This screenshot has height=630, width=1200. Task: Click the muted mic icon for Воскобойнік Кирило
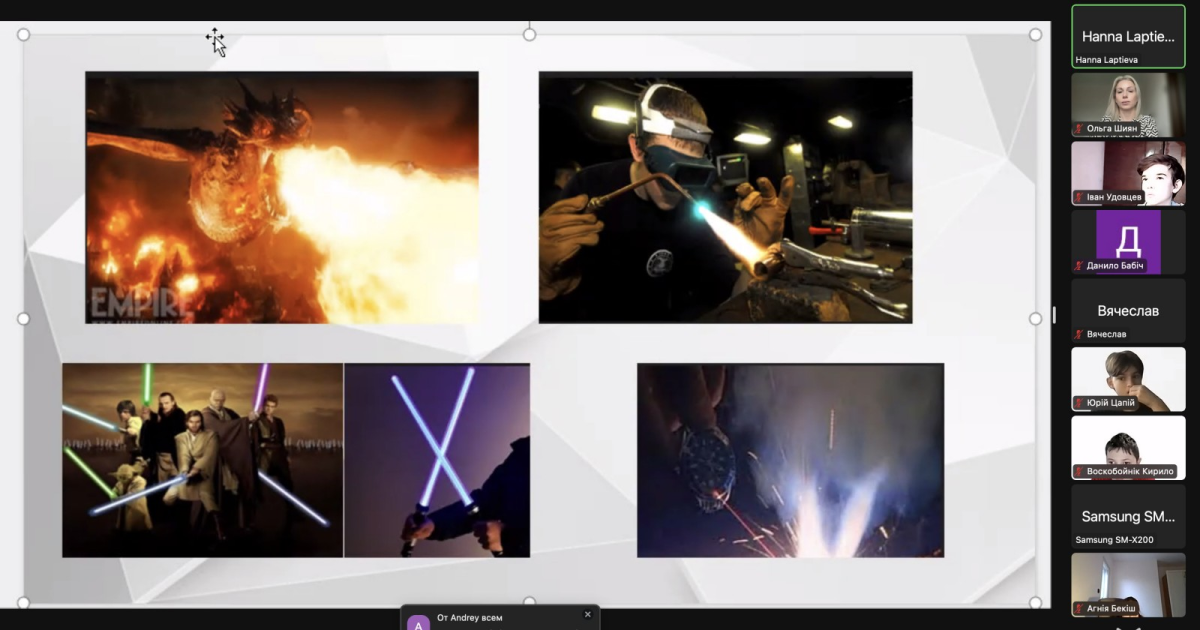tap(1080, 471)
